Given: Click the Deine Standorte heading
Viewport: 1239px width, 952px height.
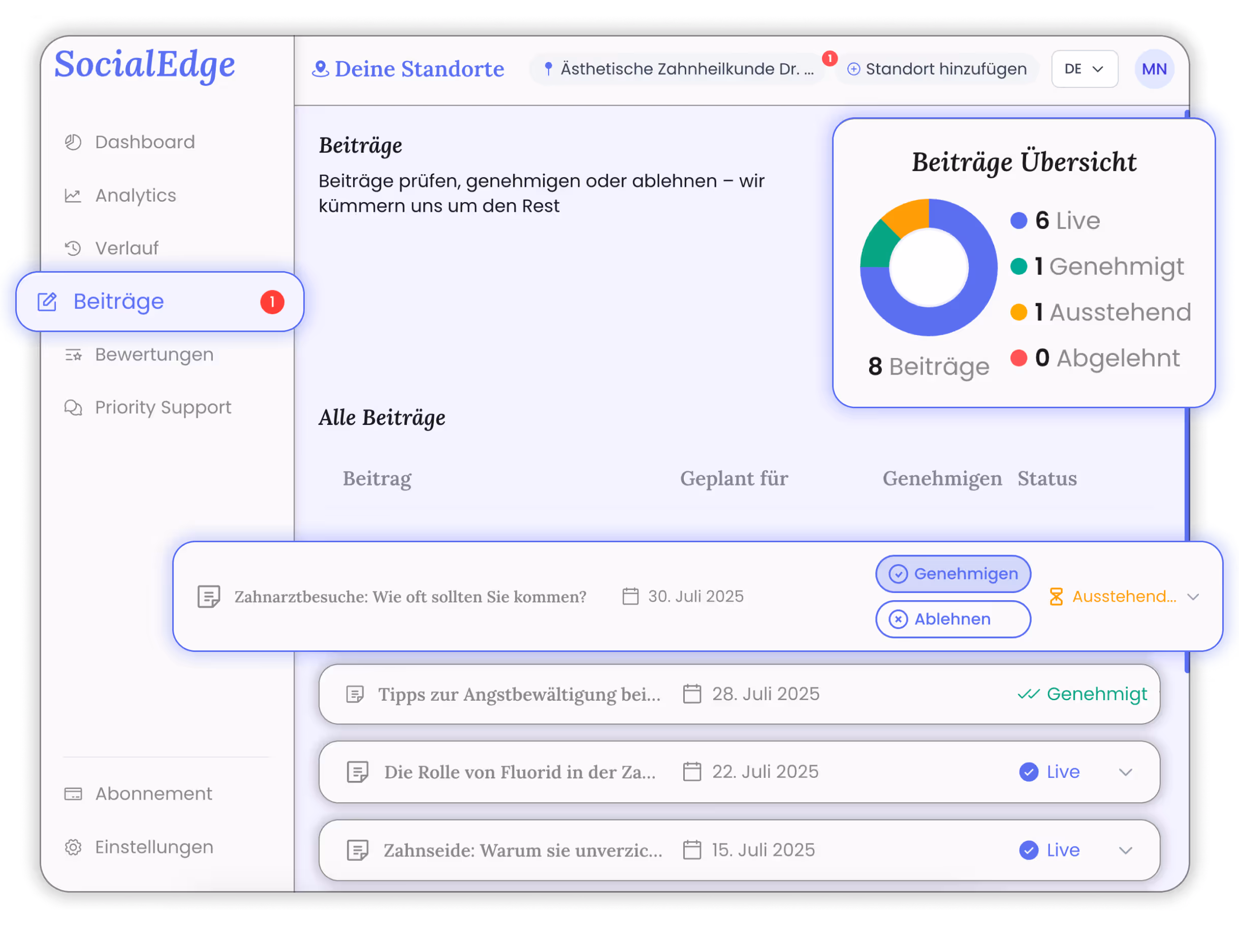Looking at the screenshot, I should (x=419, y=69).
